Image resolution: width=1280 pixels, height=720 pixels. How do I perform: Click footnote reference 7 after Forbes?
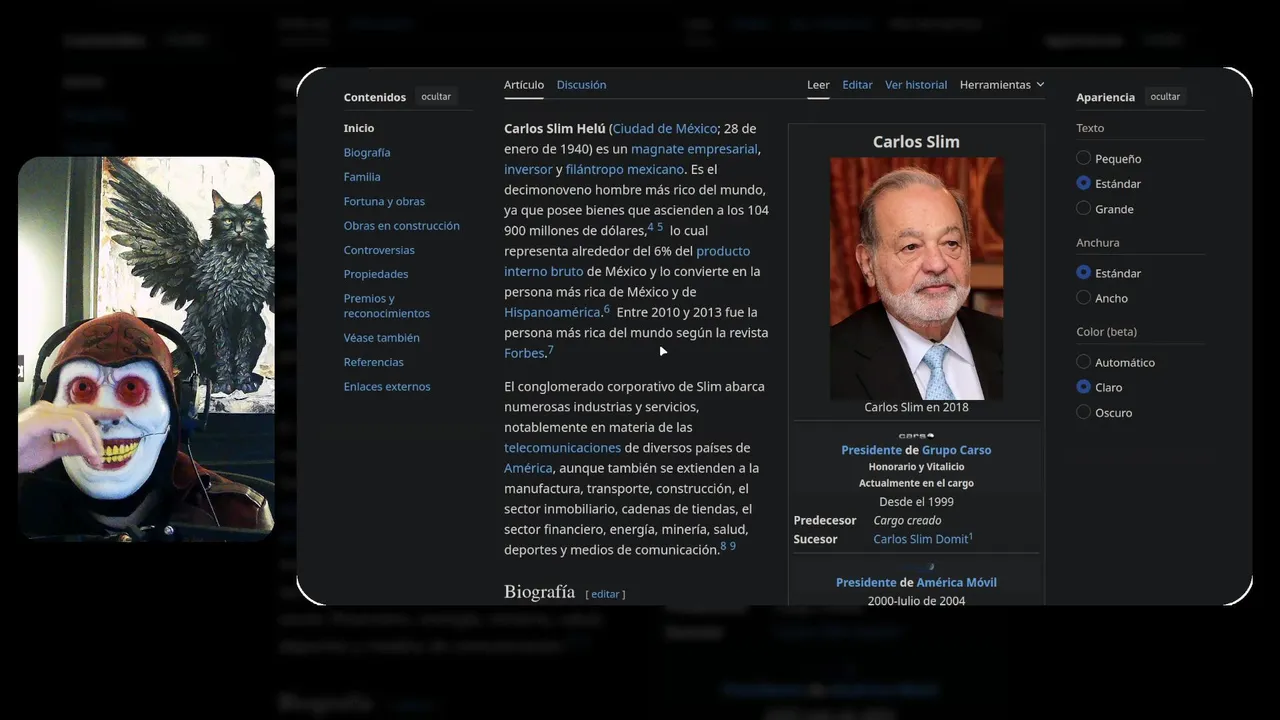coord(550,350)
